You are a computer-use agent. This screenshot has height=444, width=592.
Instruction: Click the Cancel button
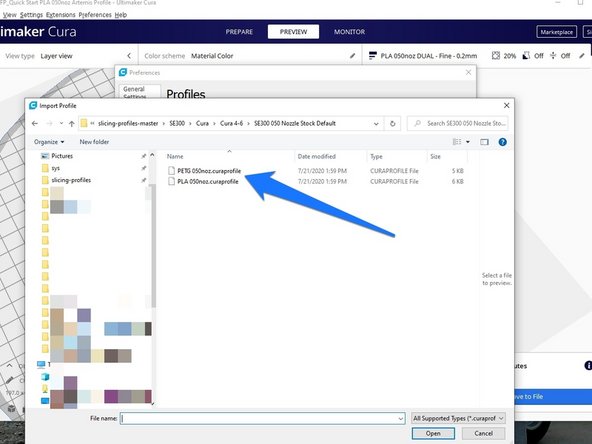(483, 433)
